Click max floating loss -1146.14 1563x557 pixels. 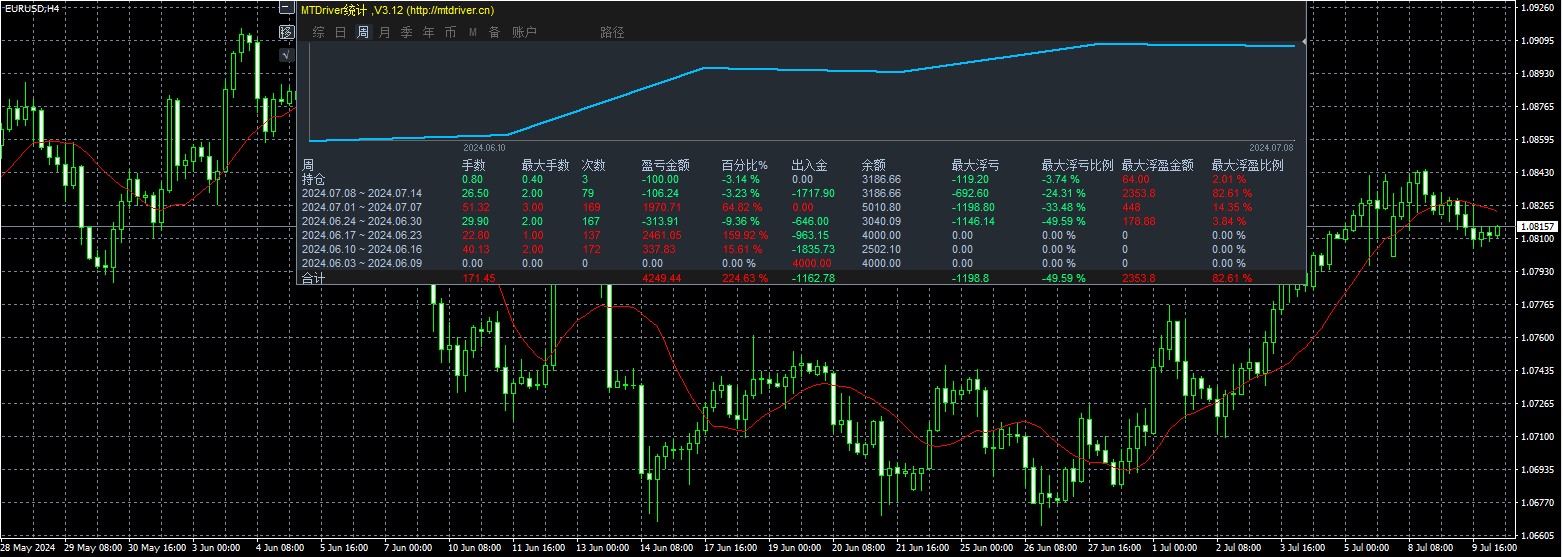pos(975,221)
